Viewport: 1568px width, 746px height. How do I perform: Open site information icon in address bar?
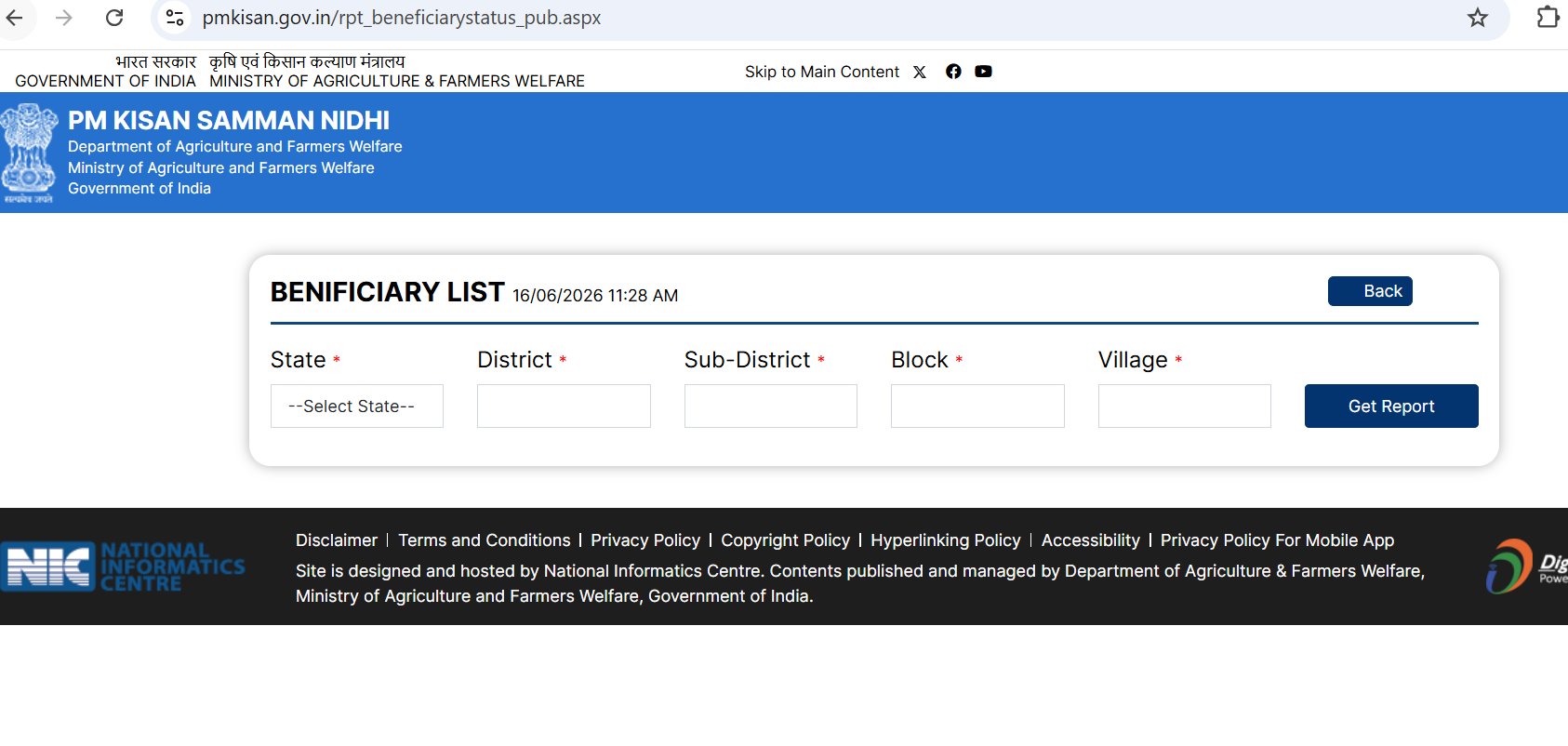174,18
